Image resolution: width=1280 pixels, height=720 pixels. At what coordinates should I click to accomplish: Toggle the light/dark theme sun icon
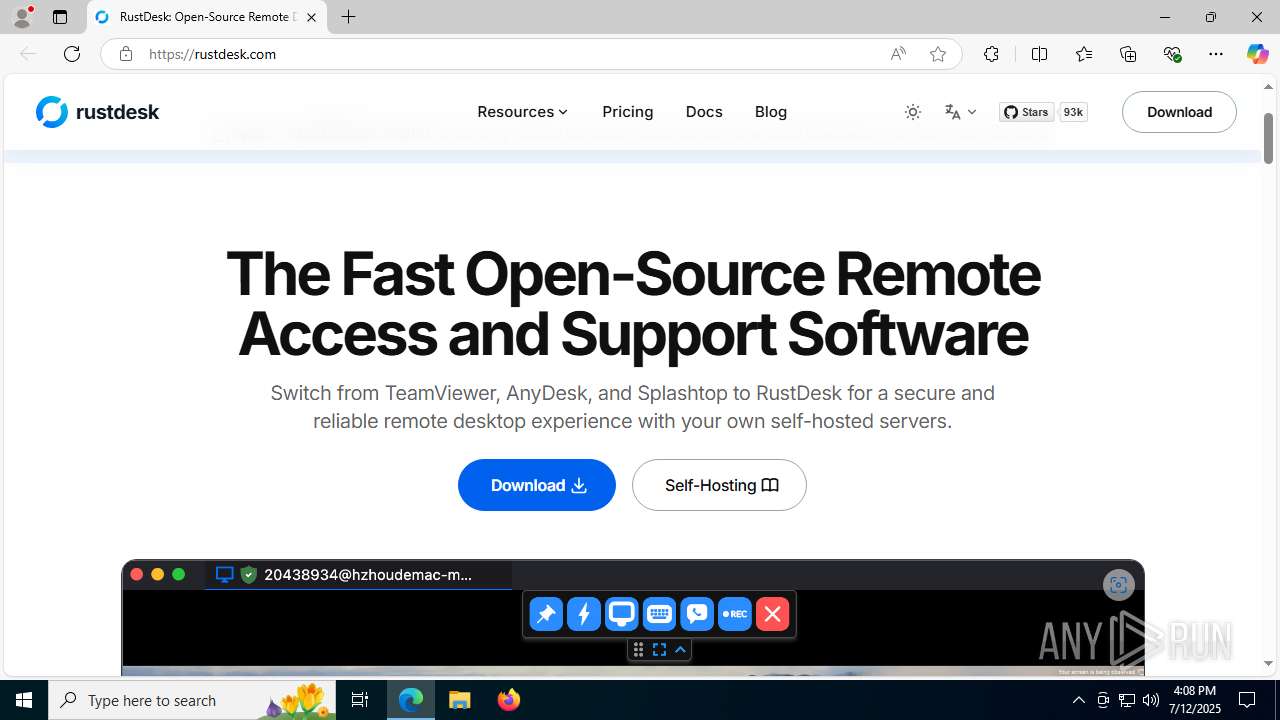click(913, 112)
